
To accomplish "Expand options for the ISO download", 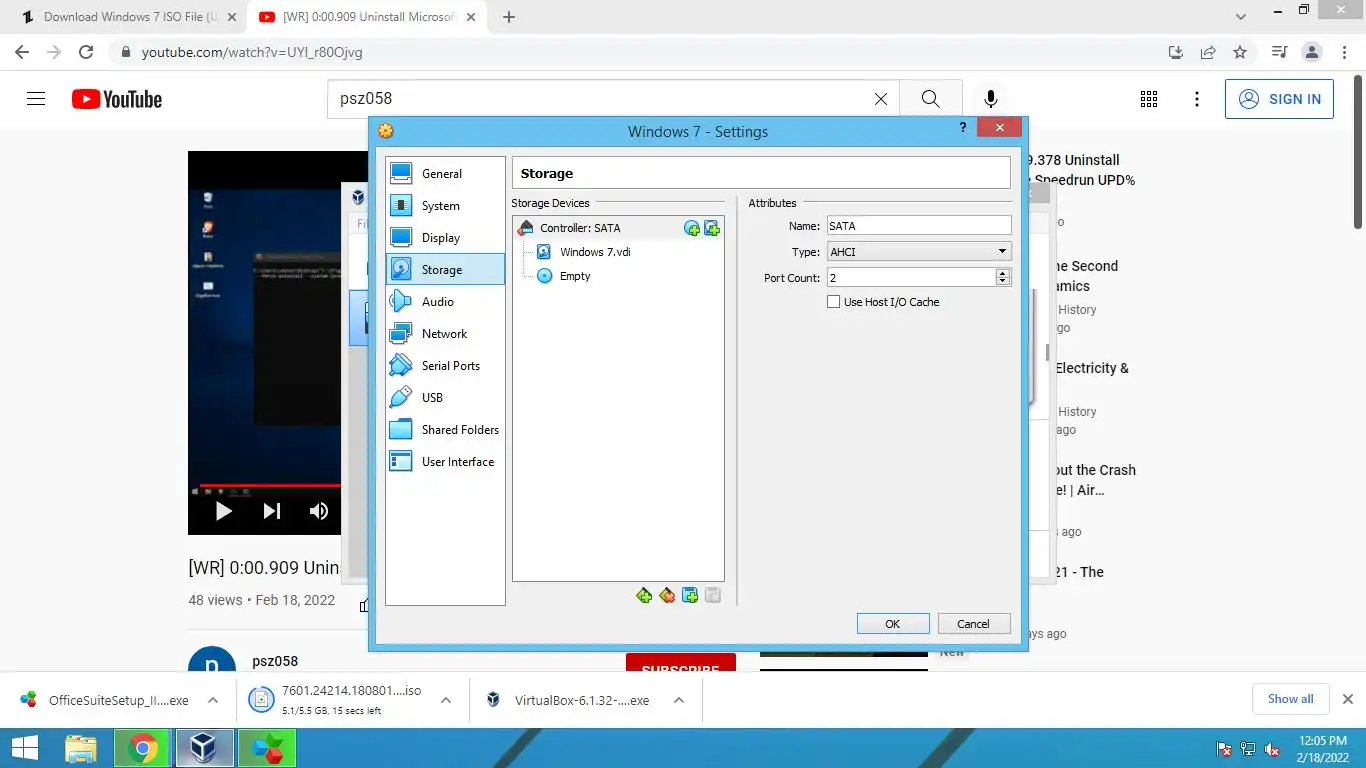I will (446, 701).
